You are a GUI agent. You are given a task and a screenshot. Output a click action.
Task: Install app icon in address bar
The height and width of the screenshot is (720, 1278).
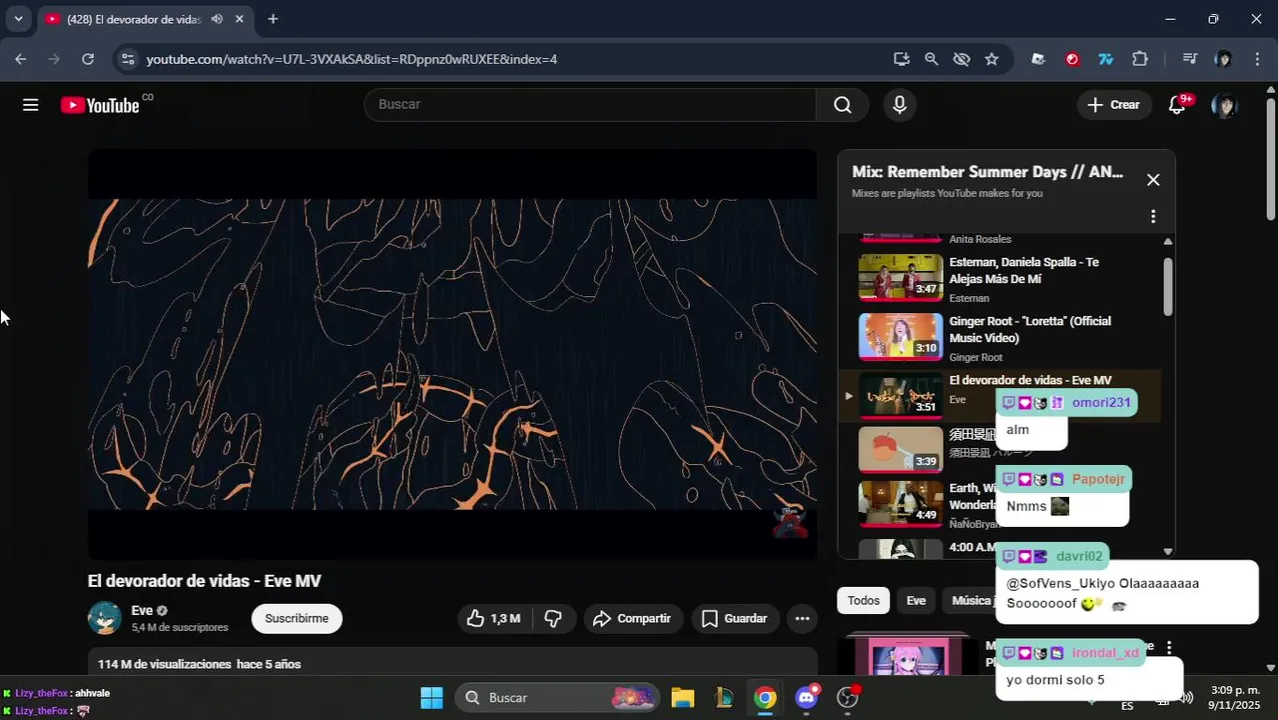point(901,59)
